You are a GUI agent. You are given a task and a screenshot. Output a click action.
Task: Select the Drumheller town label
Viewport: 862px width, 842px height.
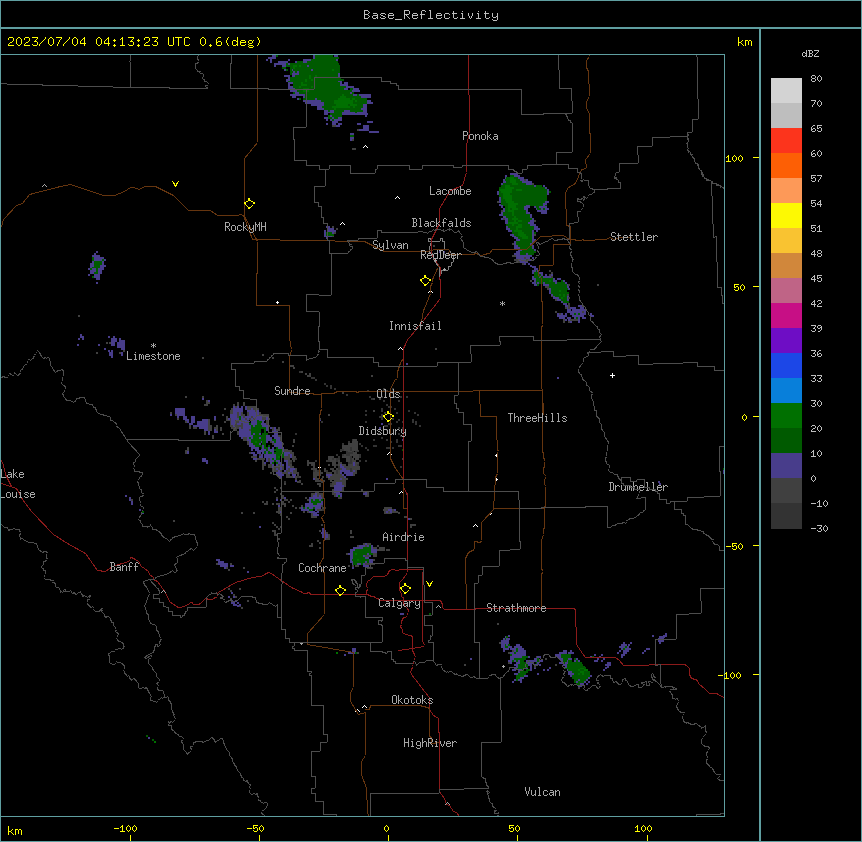[x=638, y=487]
